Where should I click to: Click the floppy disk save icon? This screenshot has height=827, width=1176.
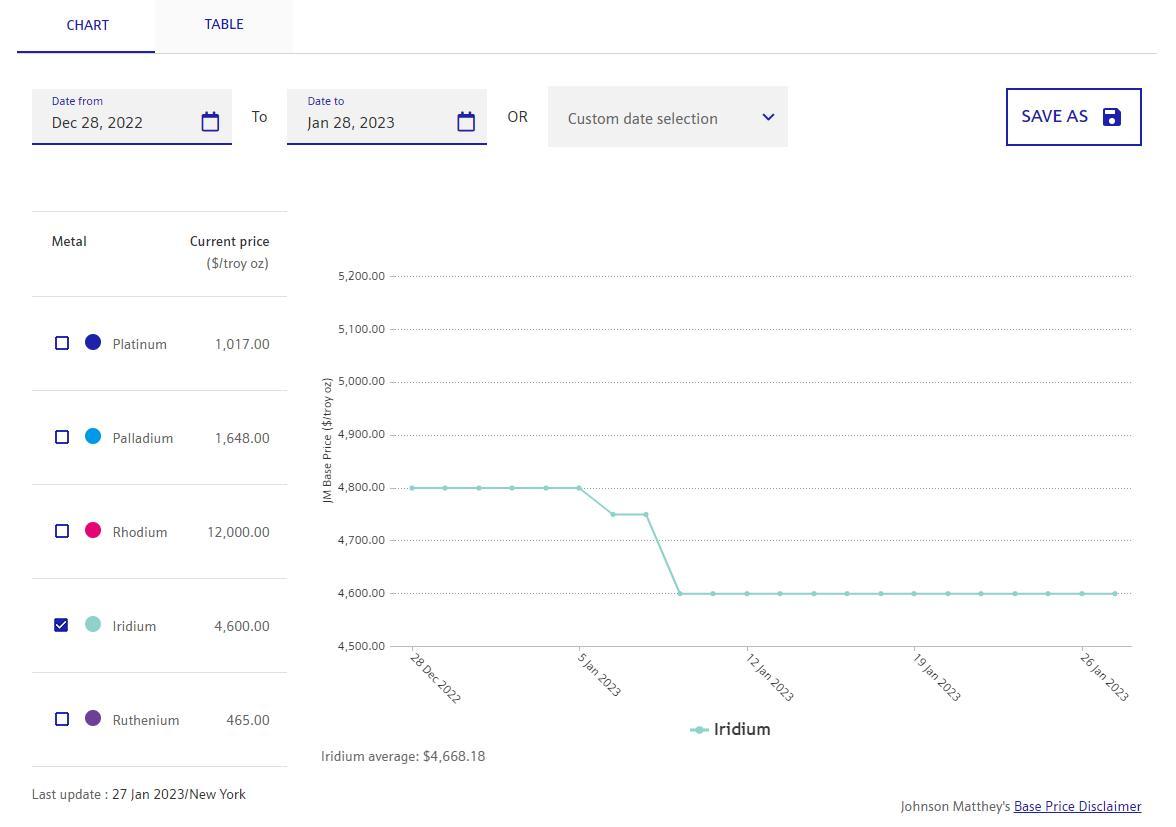tap(1112, 117)
